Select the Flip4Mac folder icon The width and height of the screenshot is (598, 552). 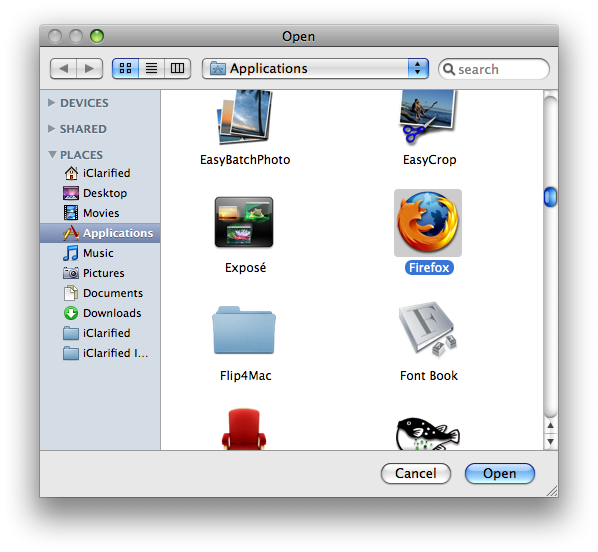click(x=244, y=330)
